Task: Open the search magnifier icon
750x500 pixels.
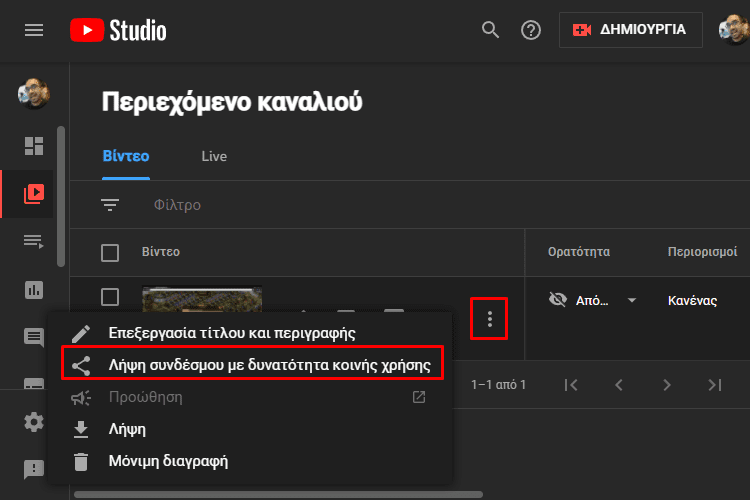Action: 490,30
